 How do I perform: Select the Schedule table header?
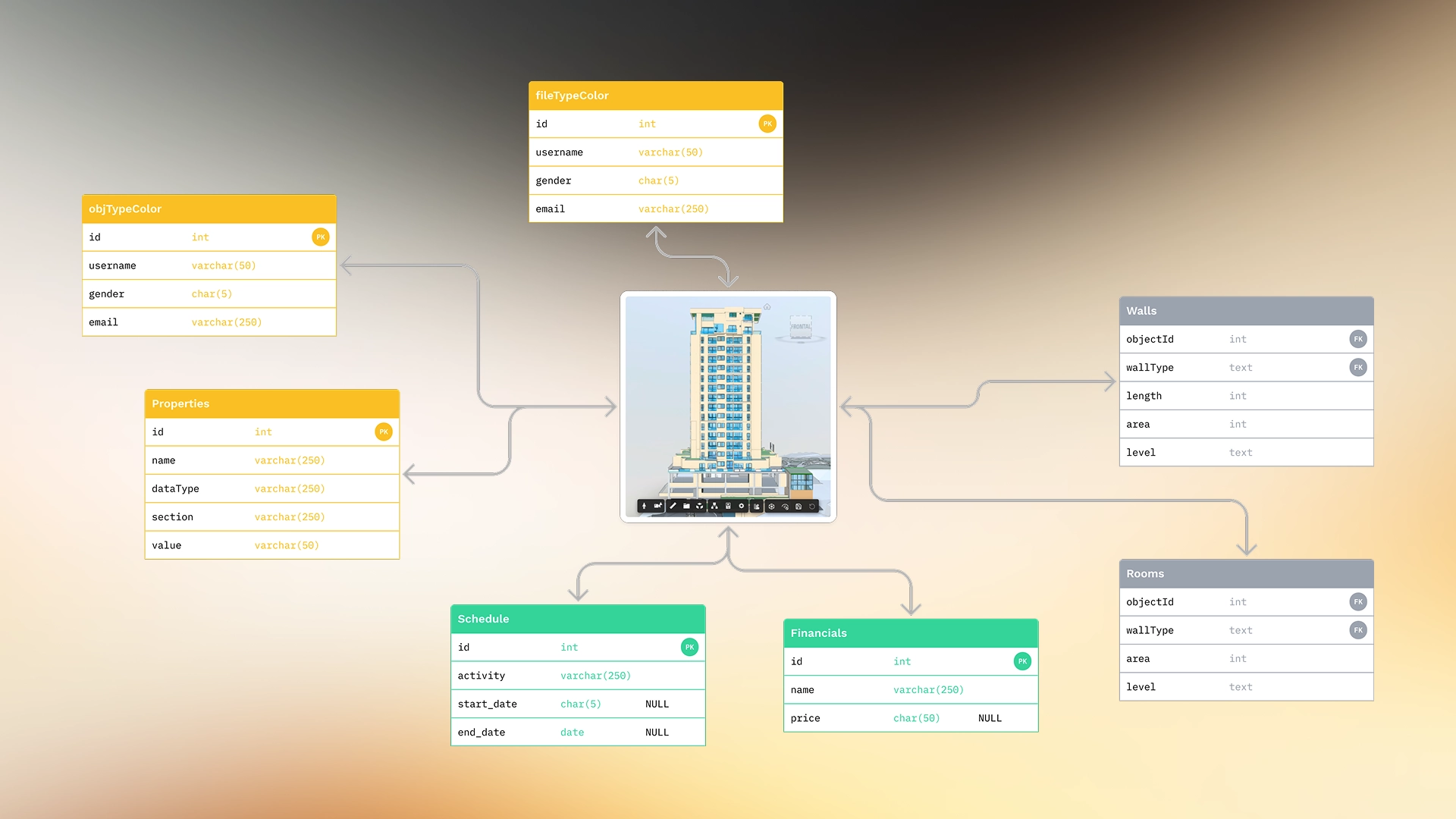pos(578,619)
